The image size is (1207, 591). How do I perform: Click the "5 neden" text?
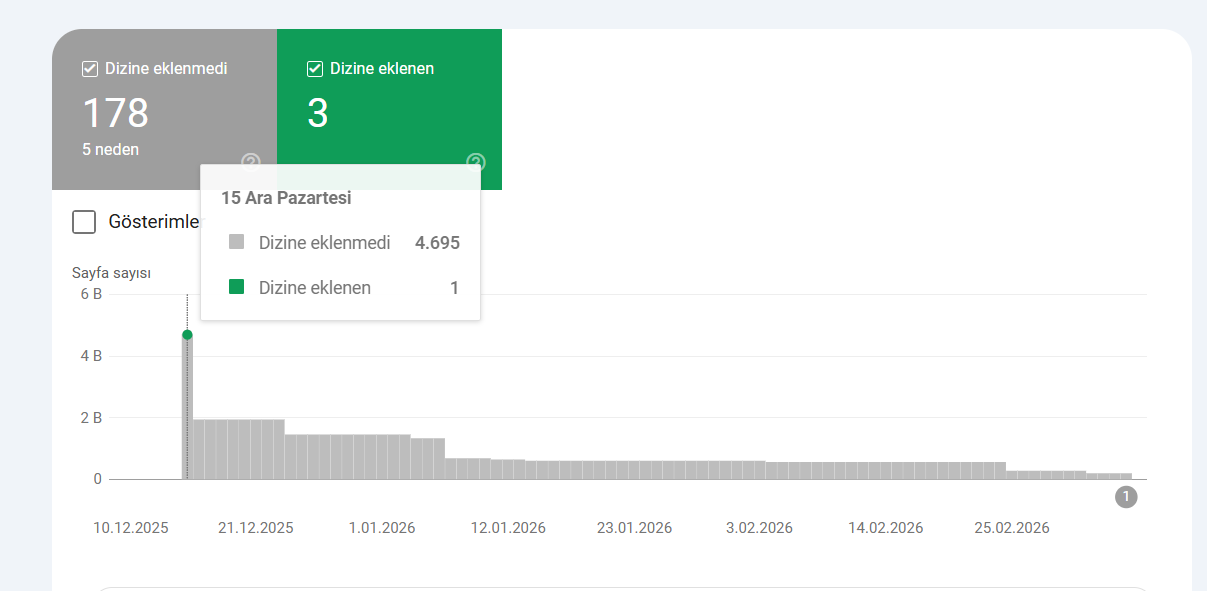(110, 150)
